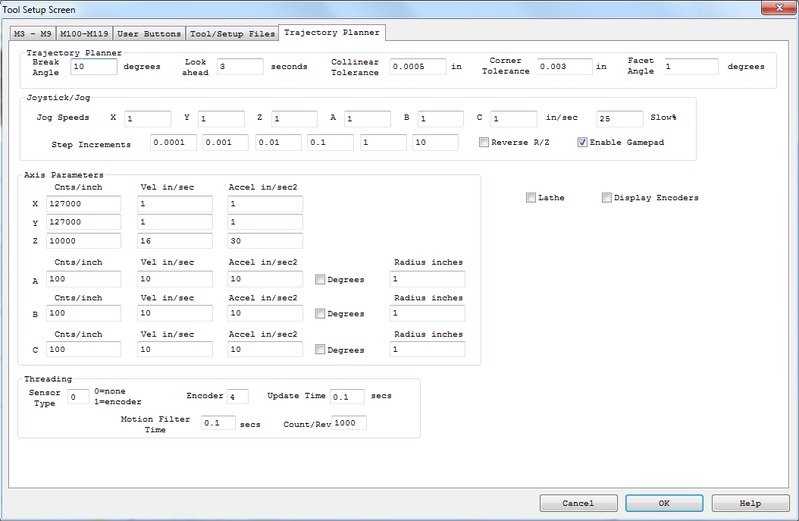Click the Cancel button
The image size is (799, 521).
[x=578, y=503]
